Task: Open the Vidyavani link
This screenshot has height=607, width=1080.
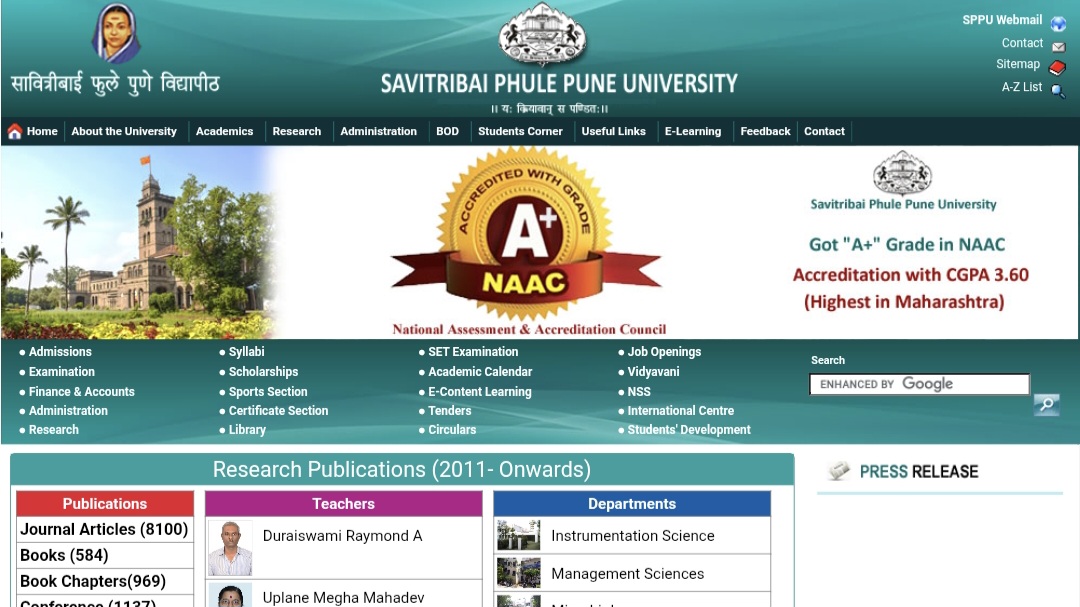Action: pyautogui.click(x=653, y=371)
